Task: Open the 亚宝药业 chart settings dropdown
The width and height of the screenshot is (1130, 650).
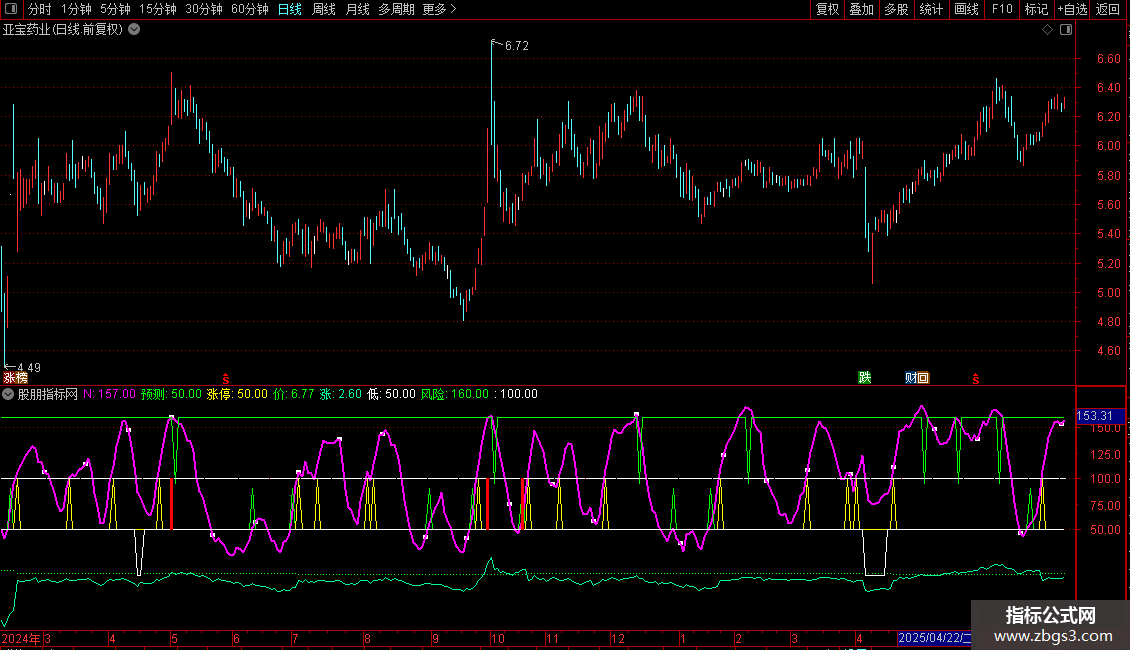Action: pos(134,30)
